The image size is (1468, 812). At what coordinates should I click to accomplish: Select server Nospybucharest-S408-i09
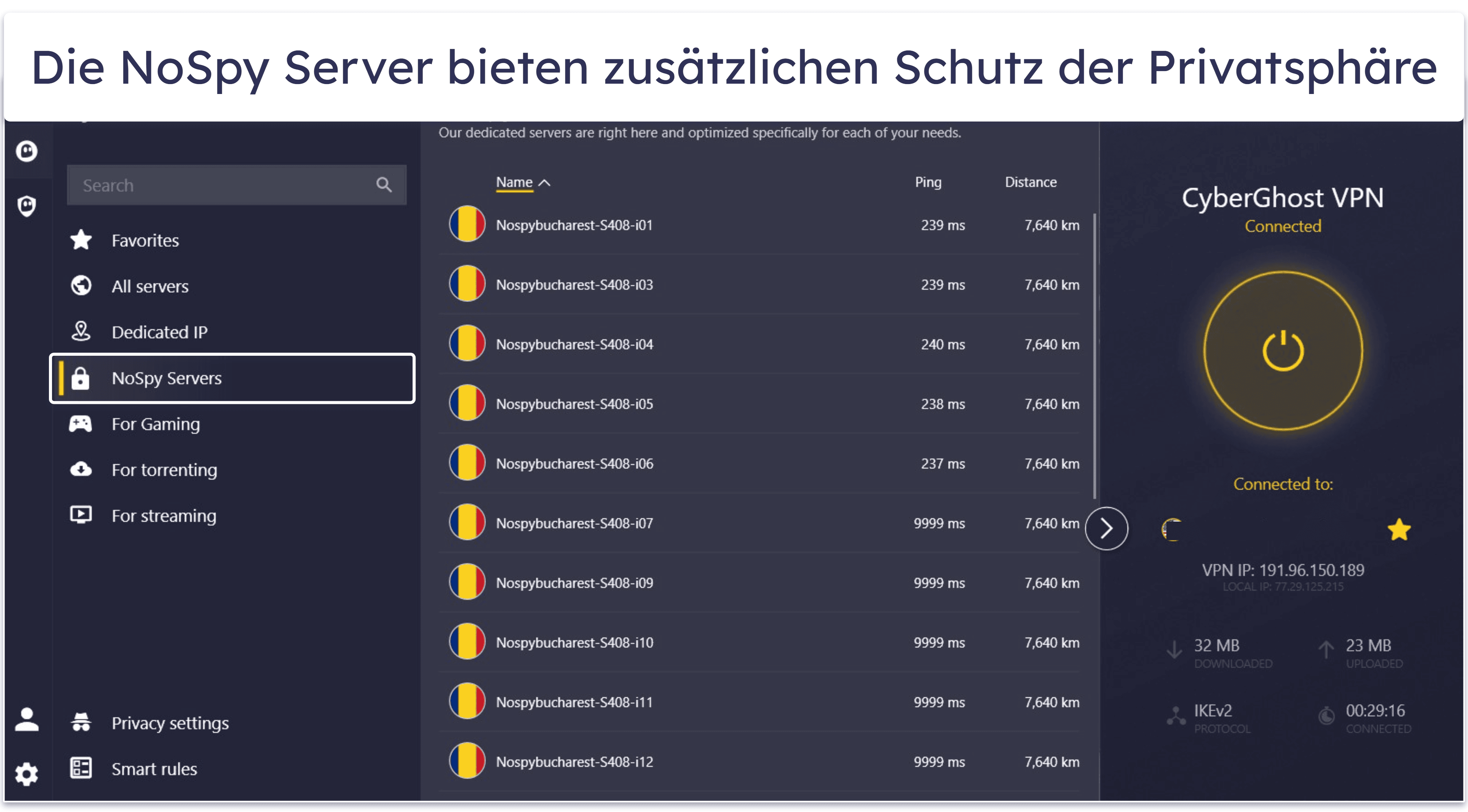click(x=760, y=583)
